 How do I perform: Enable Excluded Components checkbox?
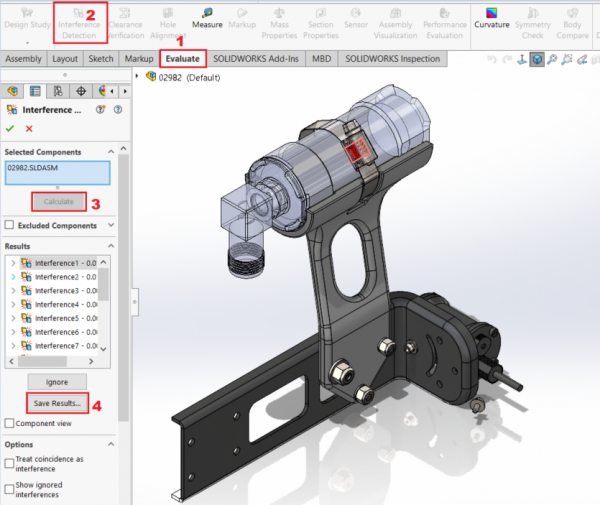[9, 225]
